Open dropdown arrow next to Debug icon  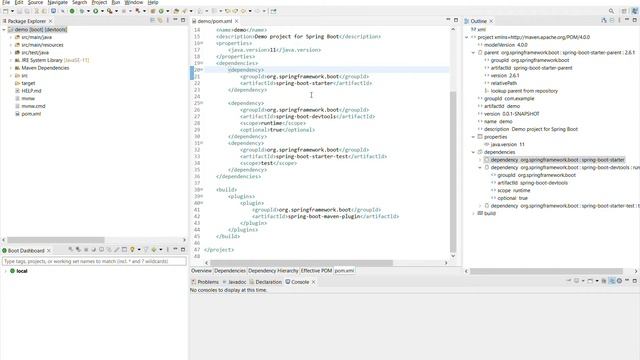(88, 11)
